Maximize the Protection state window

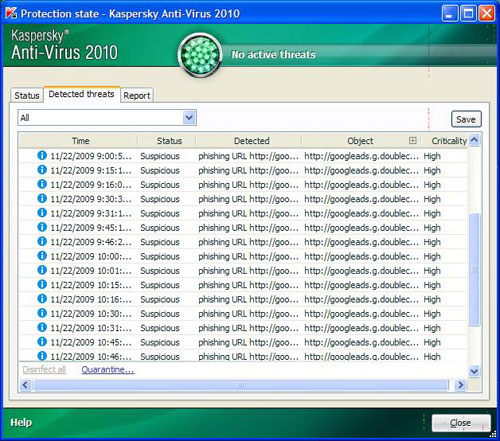coord(468,14)
